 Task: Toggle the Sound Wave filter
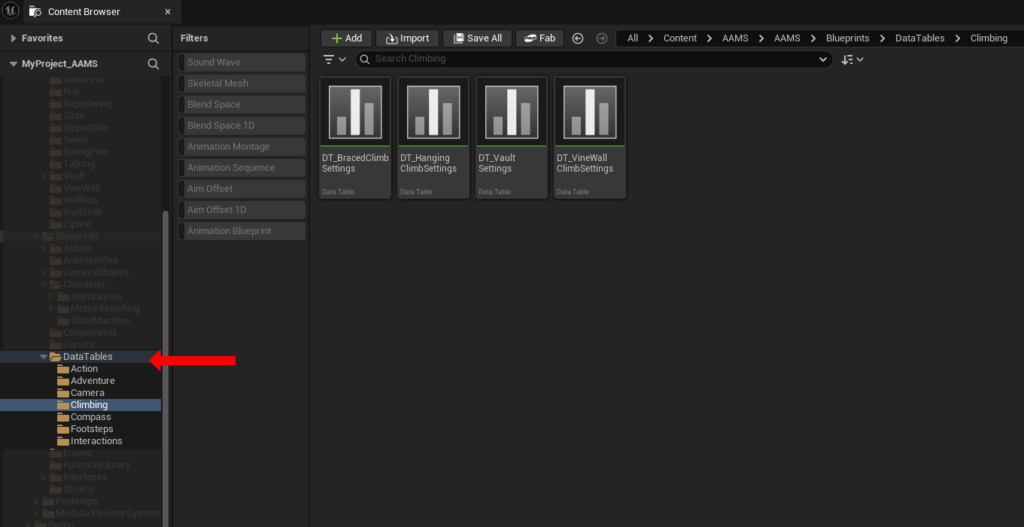pyautogui.click(x=243, y=62)
